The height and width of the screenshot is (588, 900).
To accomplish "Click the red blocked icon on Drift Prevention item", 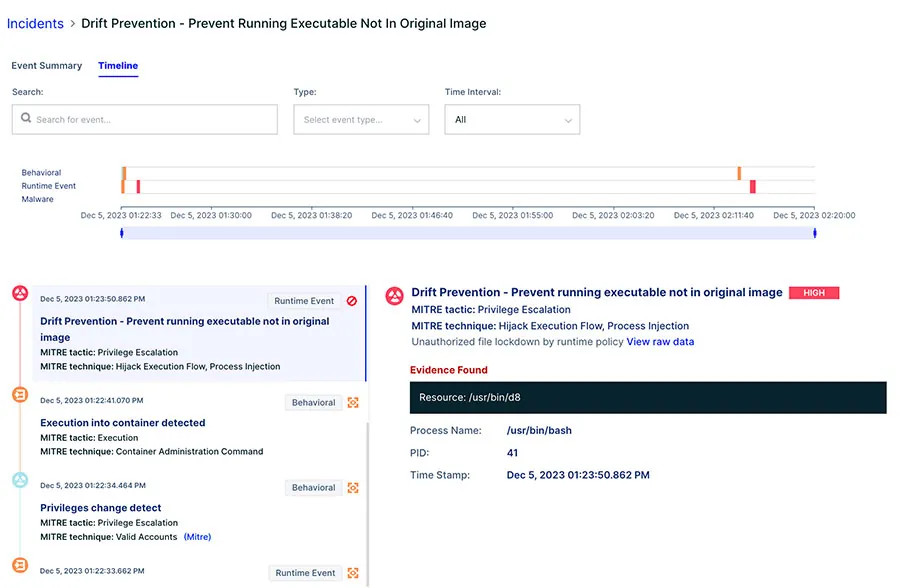I will coord(352,301).
